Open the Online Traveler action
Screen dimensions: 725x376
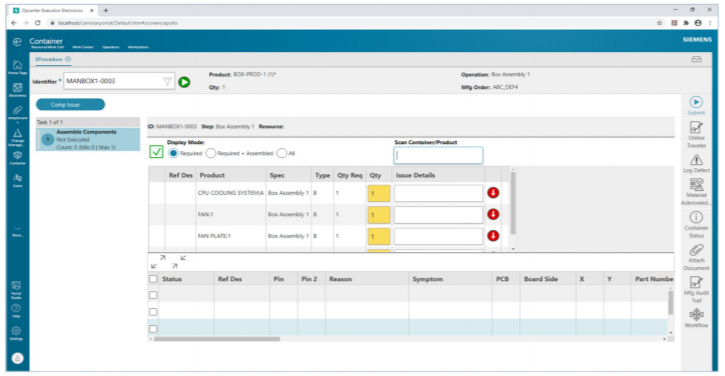tap(696, 127)
